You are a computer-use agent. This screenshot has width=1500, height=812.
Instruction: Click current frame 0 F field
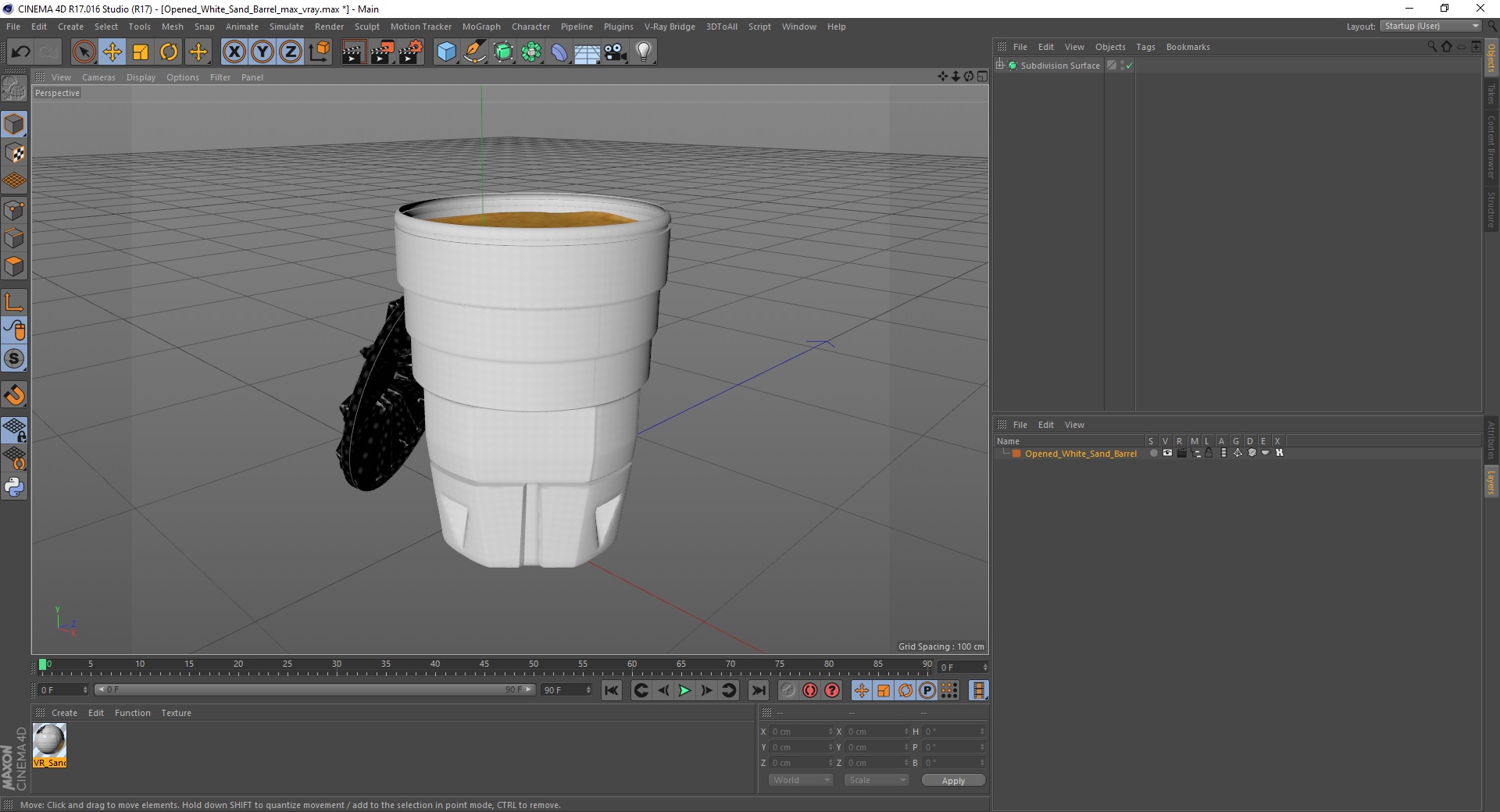tap(62, 690)
